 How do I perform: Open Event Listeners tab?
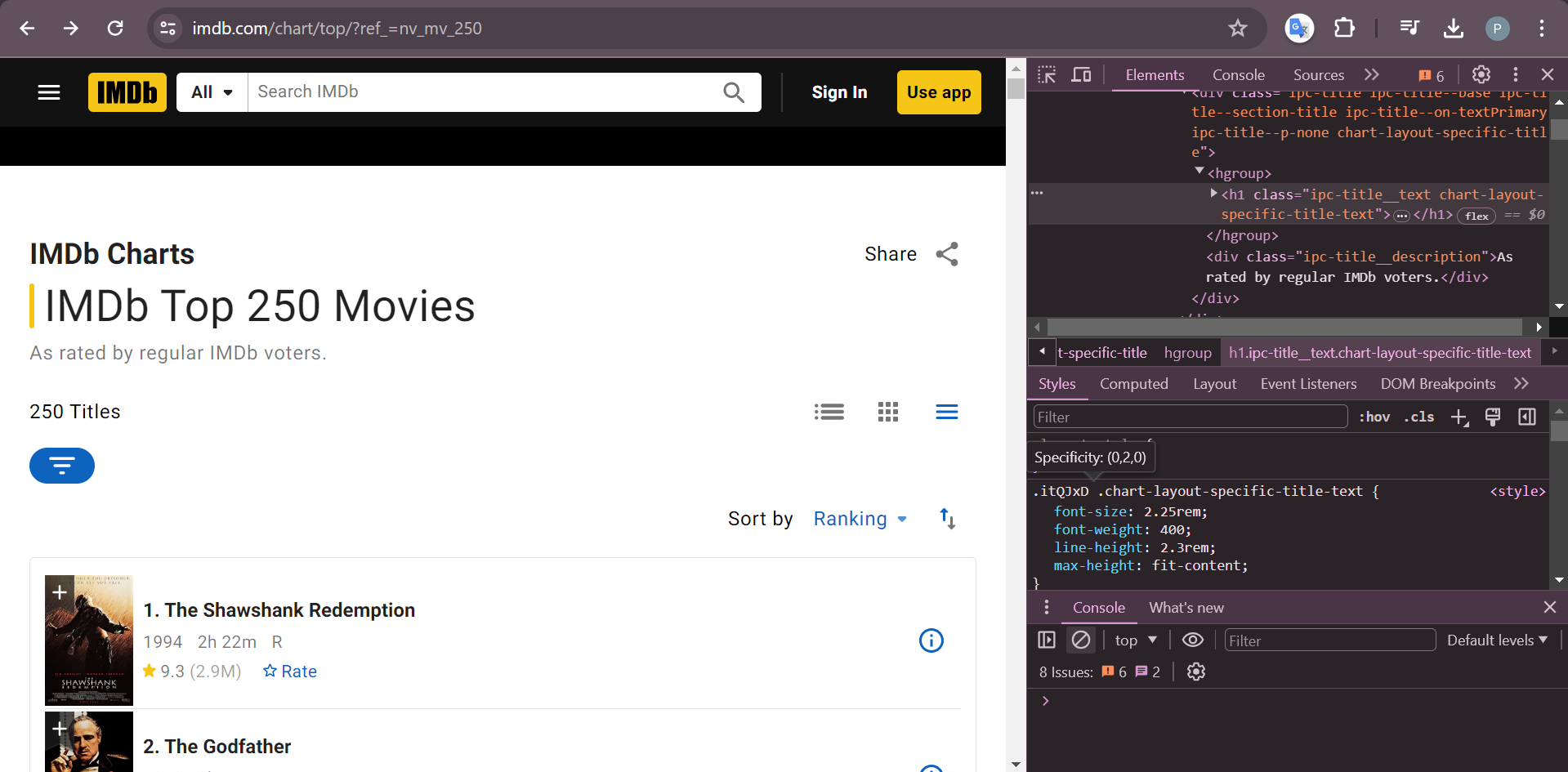tap(1309, 384)
